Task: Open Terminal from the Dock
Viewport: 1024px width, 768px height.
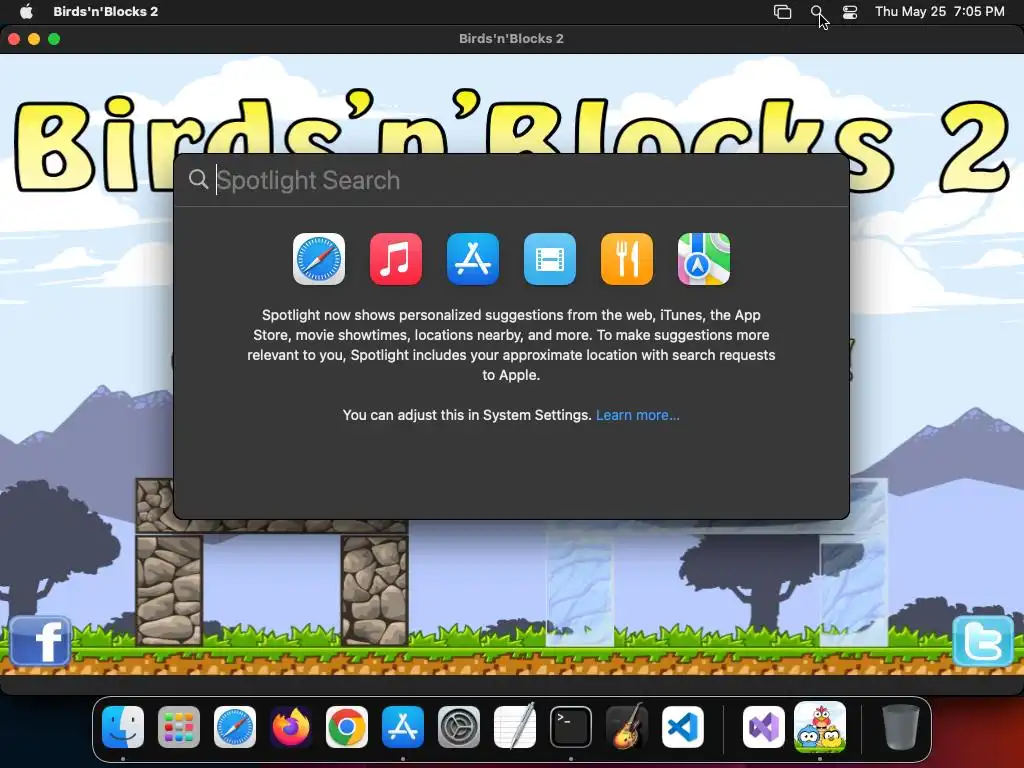Action: [x=571, y=727]
